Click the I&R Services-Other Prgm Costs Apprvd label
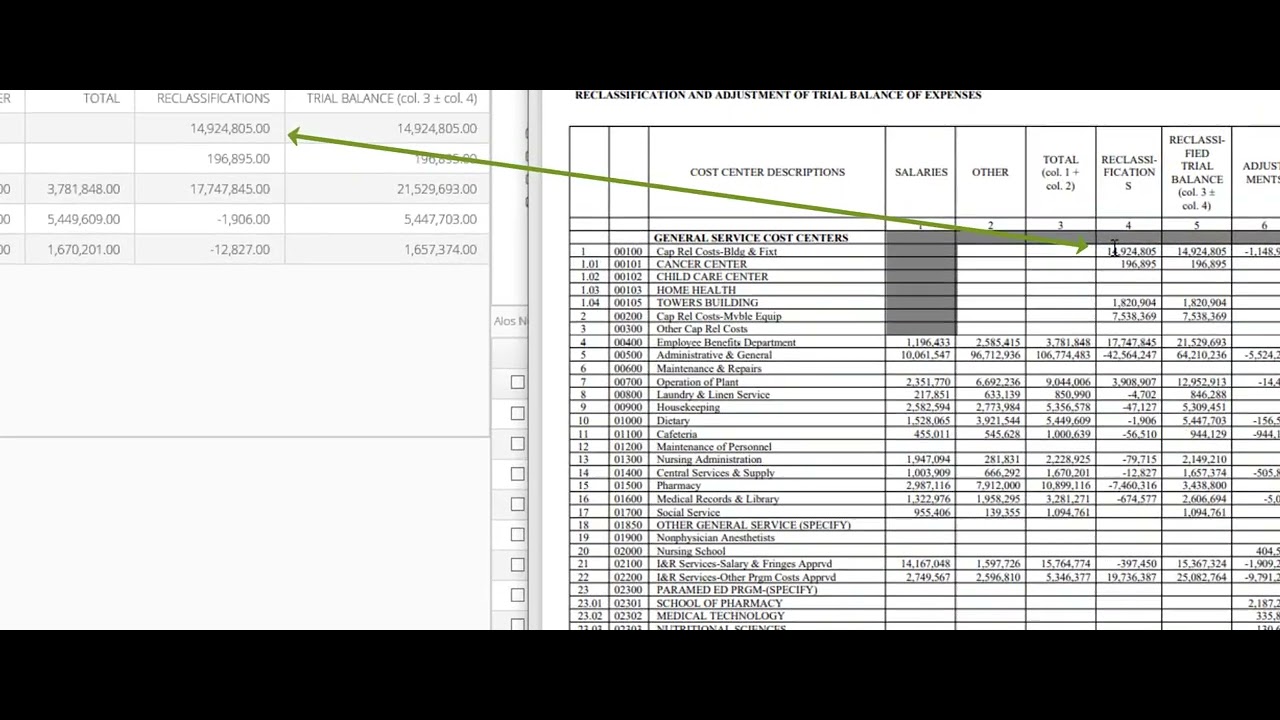The width and height of the screenshot is (1280, 720). pos(746,577)
